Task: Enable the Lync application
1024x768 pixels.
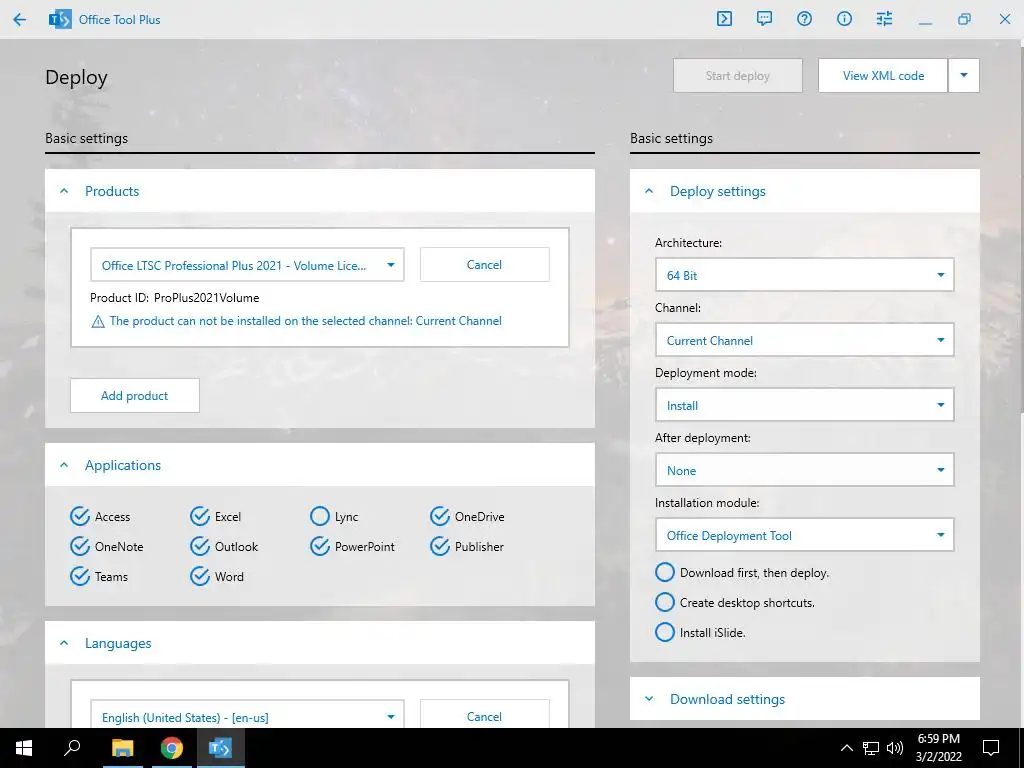Action: 320,517
